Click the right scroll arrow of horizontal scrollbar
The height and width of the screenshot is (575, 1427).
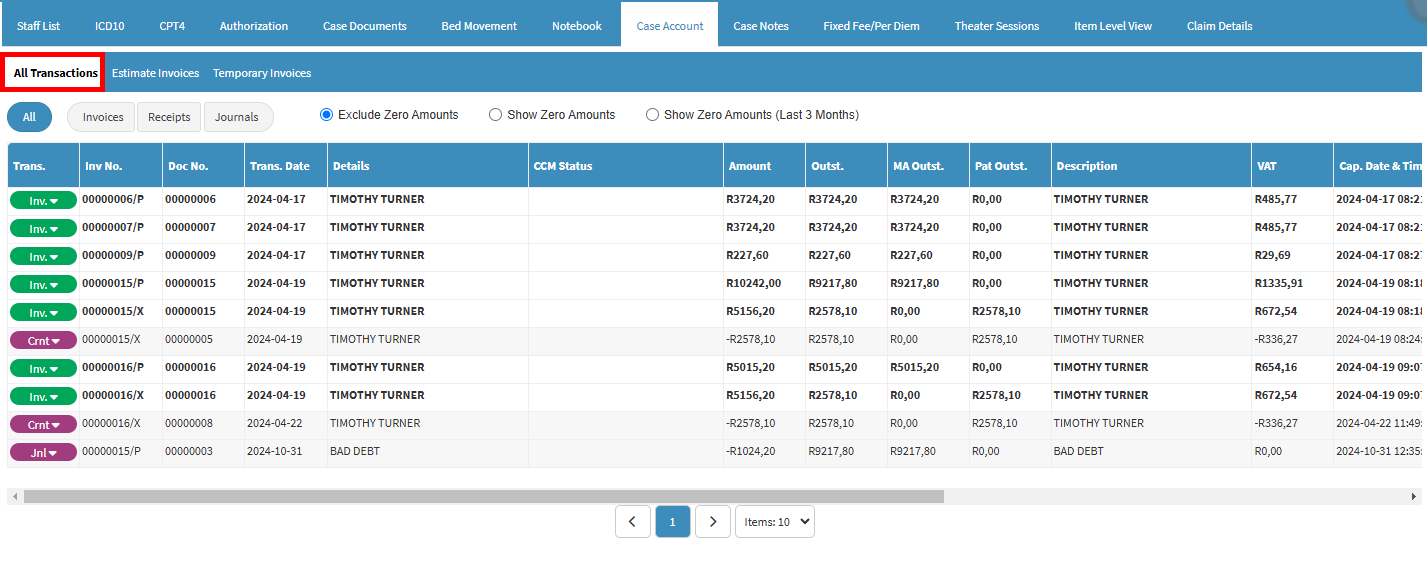pyautogui.click(x=1413, y=496)
